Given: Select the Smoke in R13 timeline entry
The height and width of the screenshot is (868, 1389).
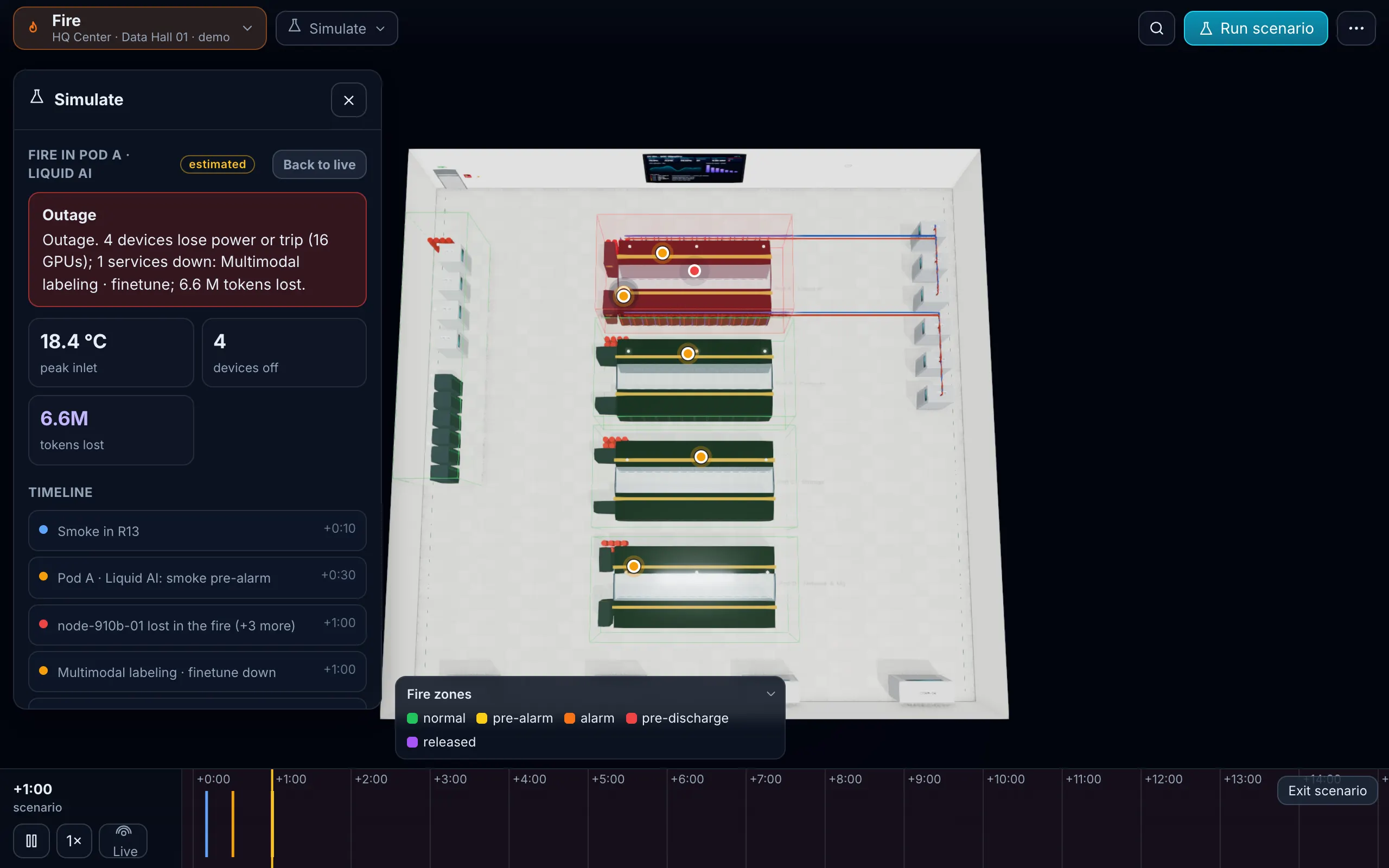Looking at the screenshot, I should click(x=197, y=531).
